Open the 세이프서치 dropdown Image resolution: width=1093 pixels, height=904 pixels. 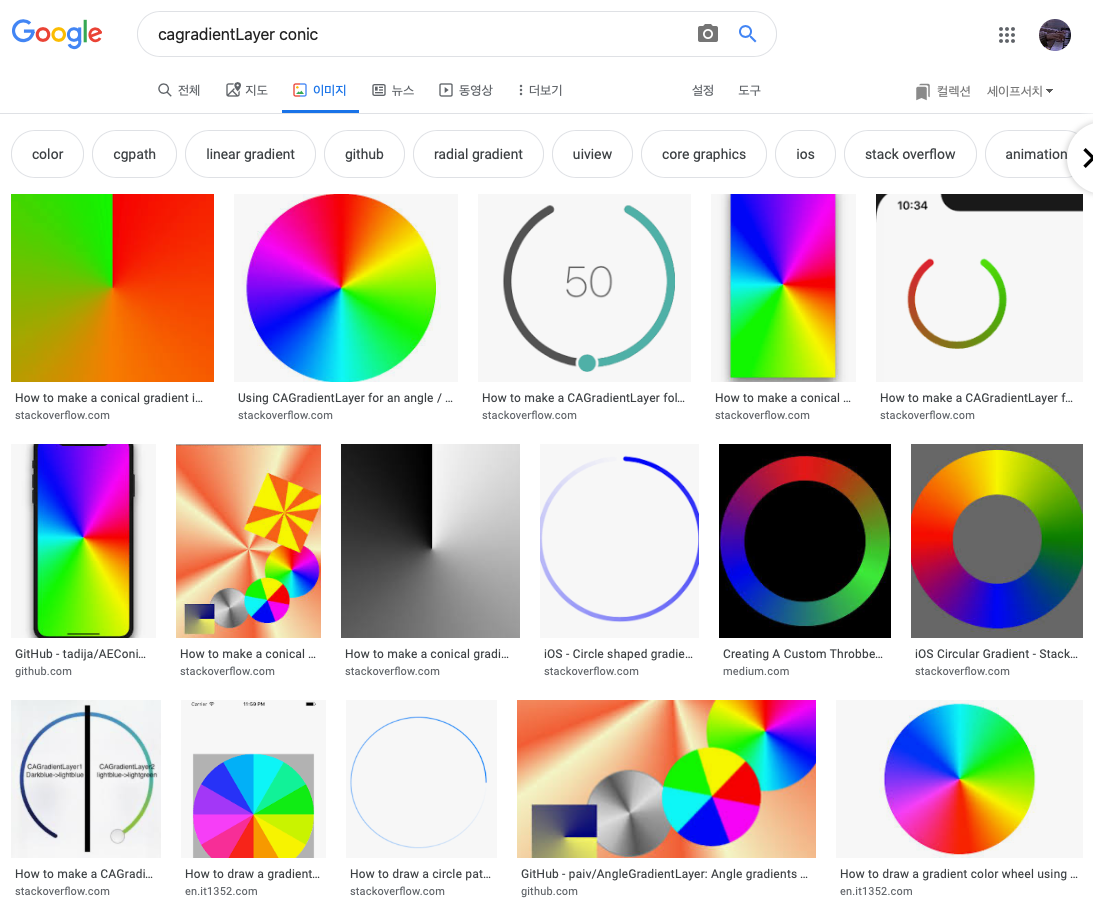(x=1020, y=91)
